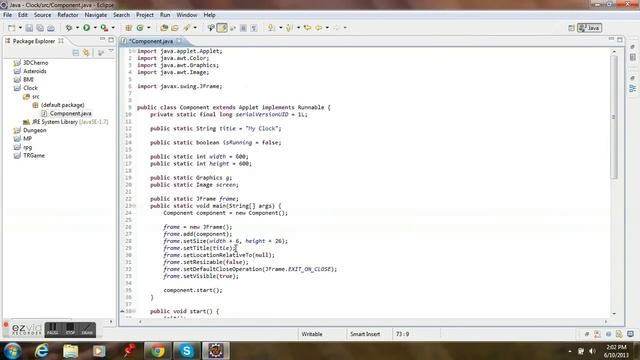
Task: Toggle Block Selection mode button
Action: 243,28
